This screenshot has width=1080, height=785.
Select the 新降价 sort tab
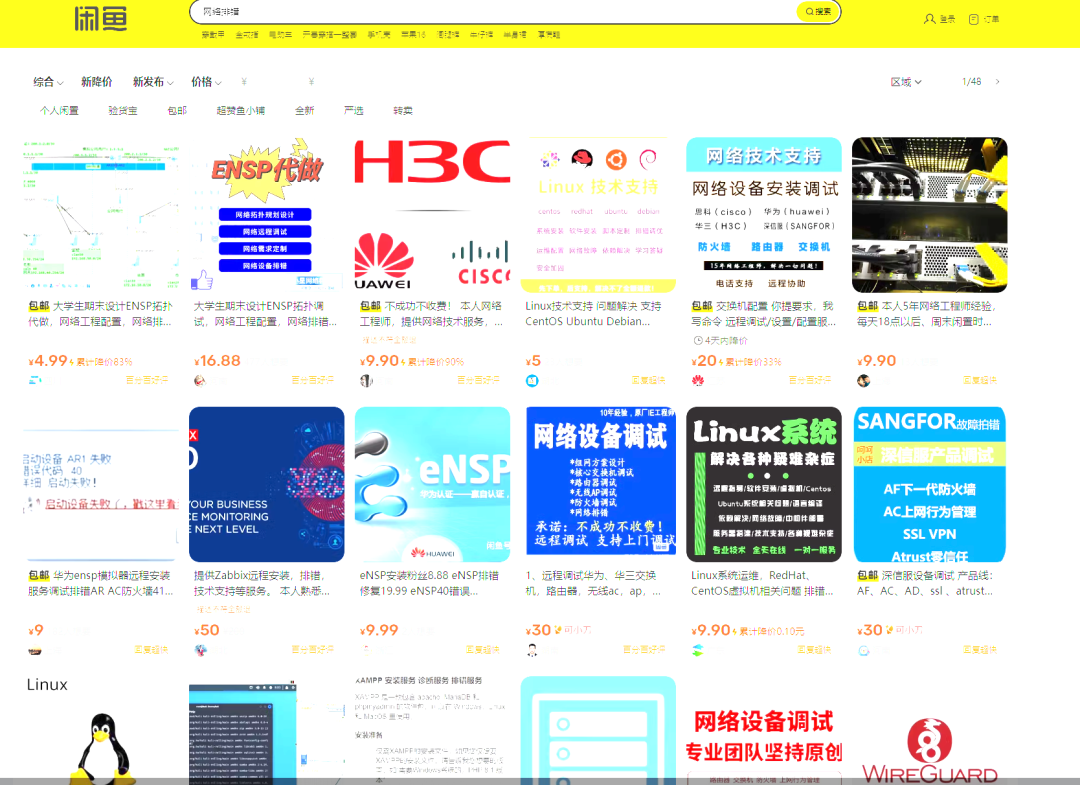[x=96, y=82]
